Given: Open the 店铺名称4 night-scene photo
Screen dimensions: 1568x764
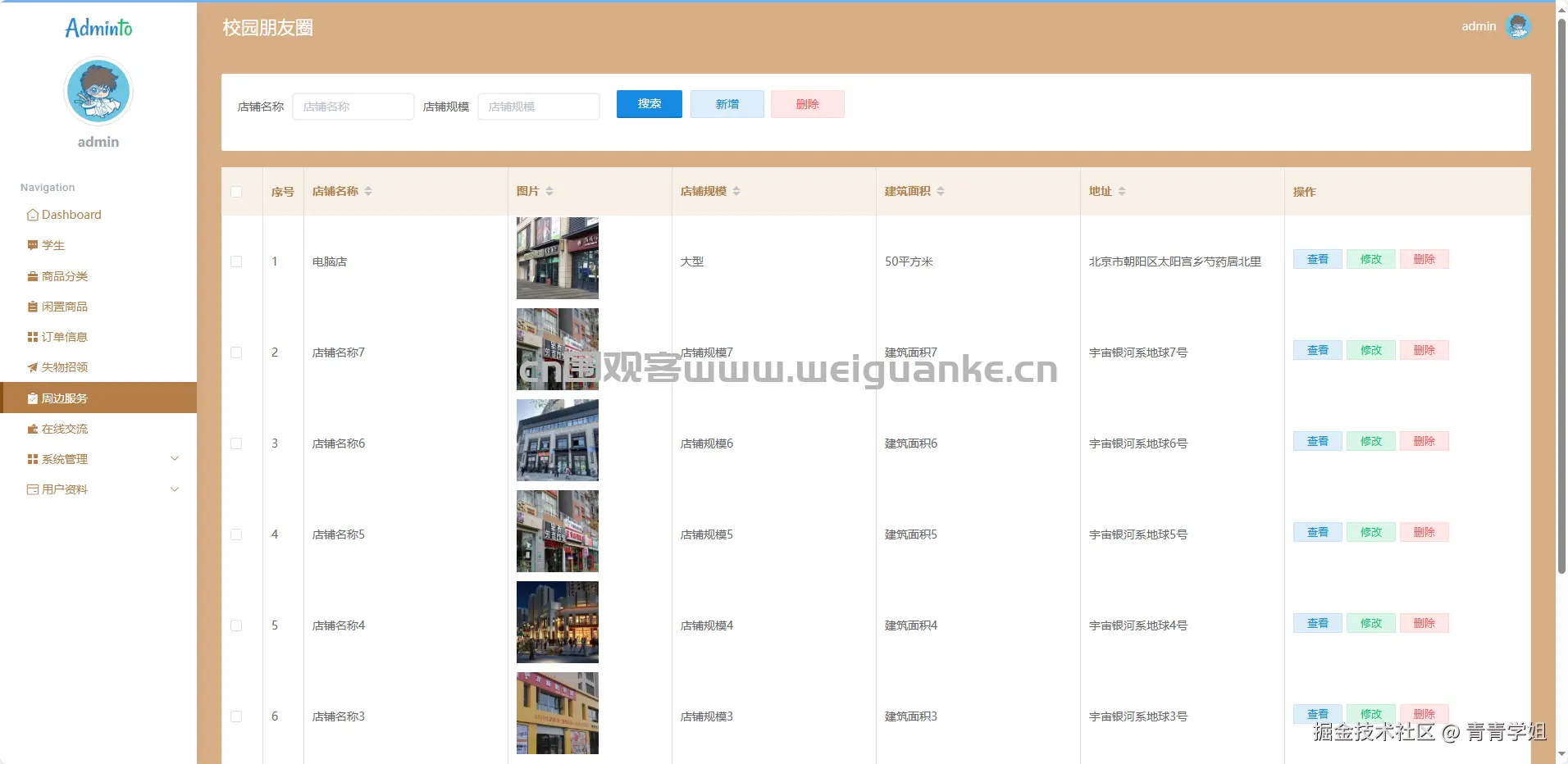Looking at the screenshot, I should [x=558, y=622].
